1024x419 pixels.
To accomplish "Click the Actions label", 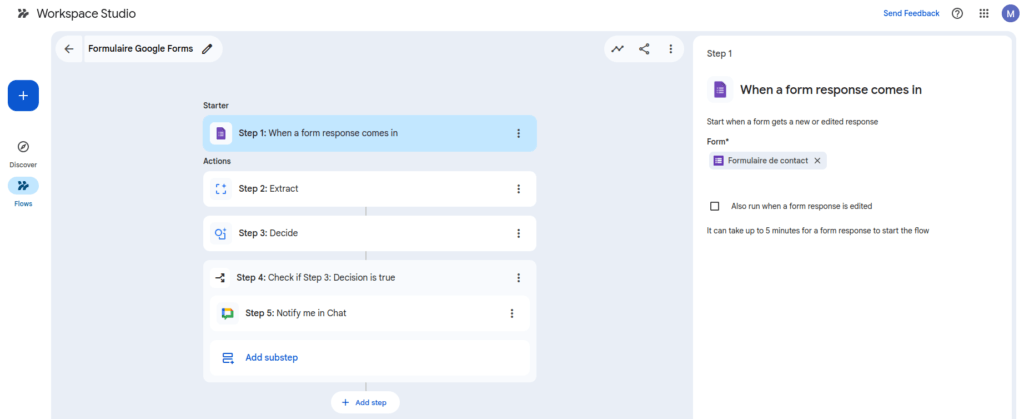I will [x=217, y=161].
